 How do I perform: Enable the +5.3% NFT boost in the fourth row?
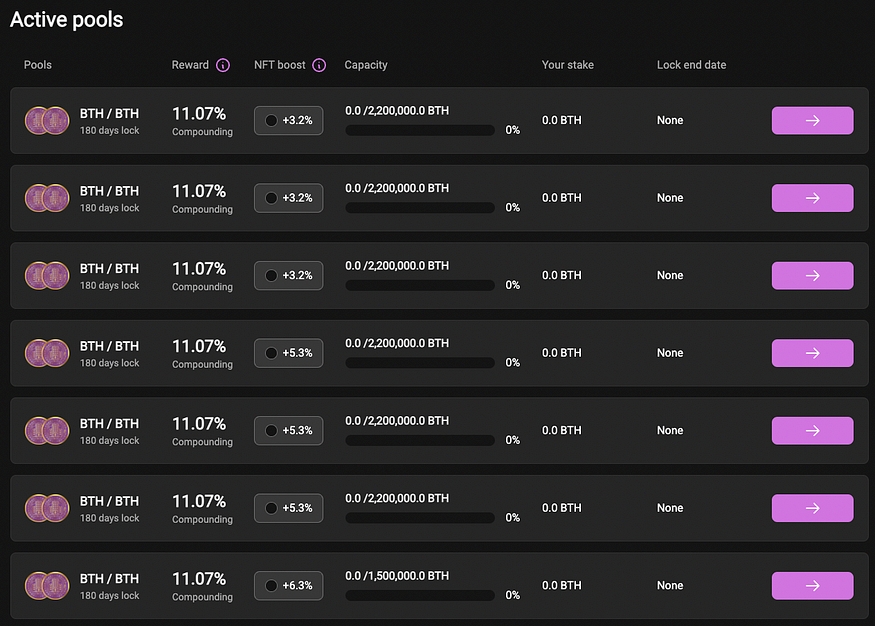click(x=288, y=353)
